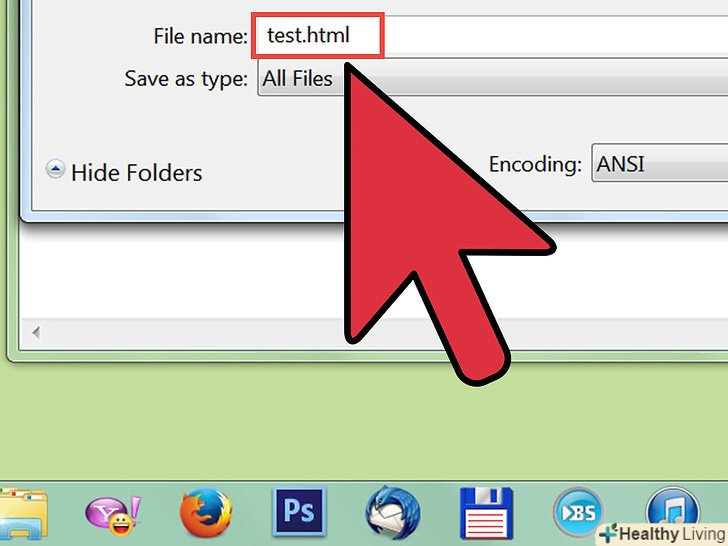The image size is (728, 546).
Task: Open Windows Explorer folder icon in taskbar
Action: coord(22,513)
